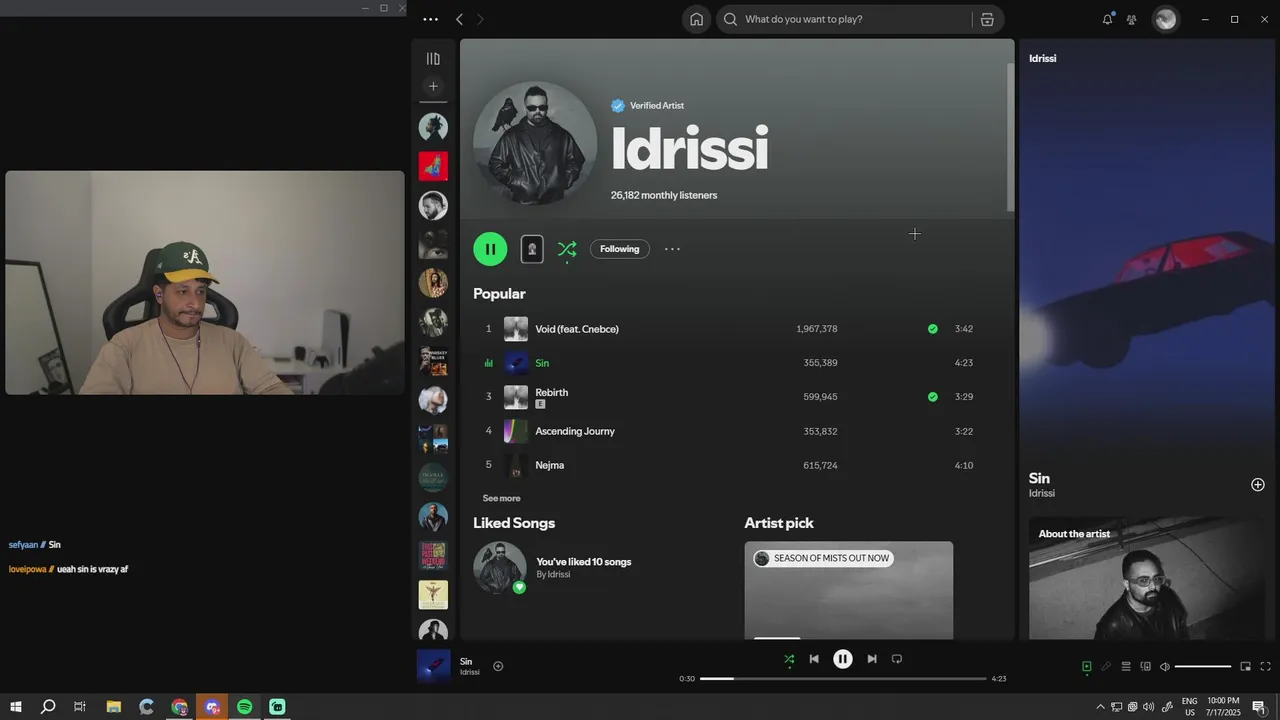Toggle lyrics microphone icon
This screenshot has height=720, width=1280.
(1106, 667)
